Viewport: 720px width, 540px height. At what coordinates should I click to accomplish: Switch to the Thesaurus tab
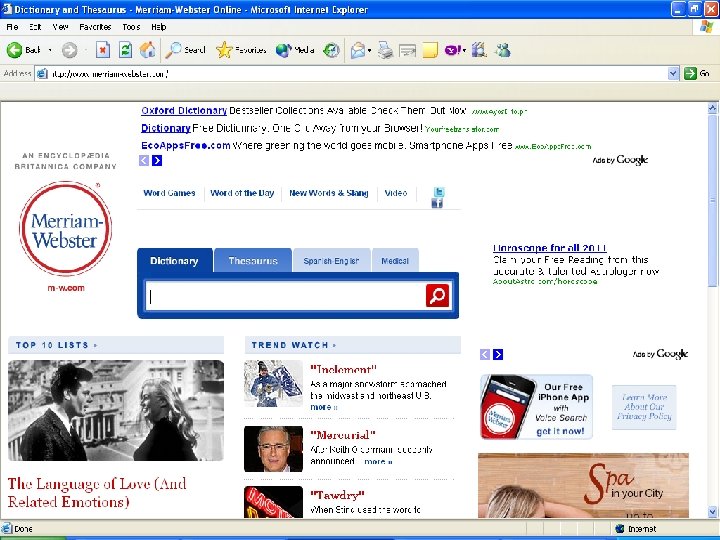[253, 261]
